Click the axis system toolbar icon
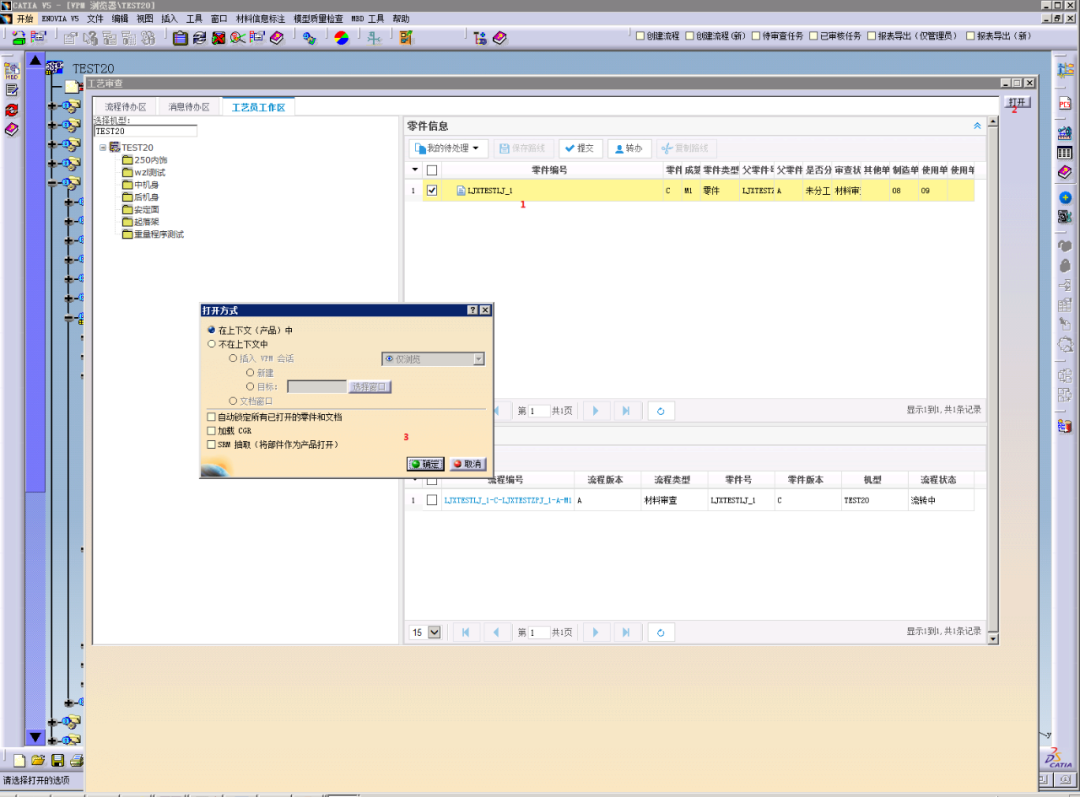Screen dimensions: 1080x797 pyautogui.click(x=374, y=38)
